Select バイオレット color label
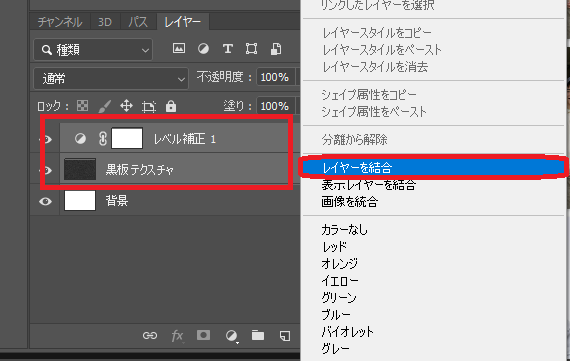The image size is (570, 361). pyautogui.click(x=348, y=332)
